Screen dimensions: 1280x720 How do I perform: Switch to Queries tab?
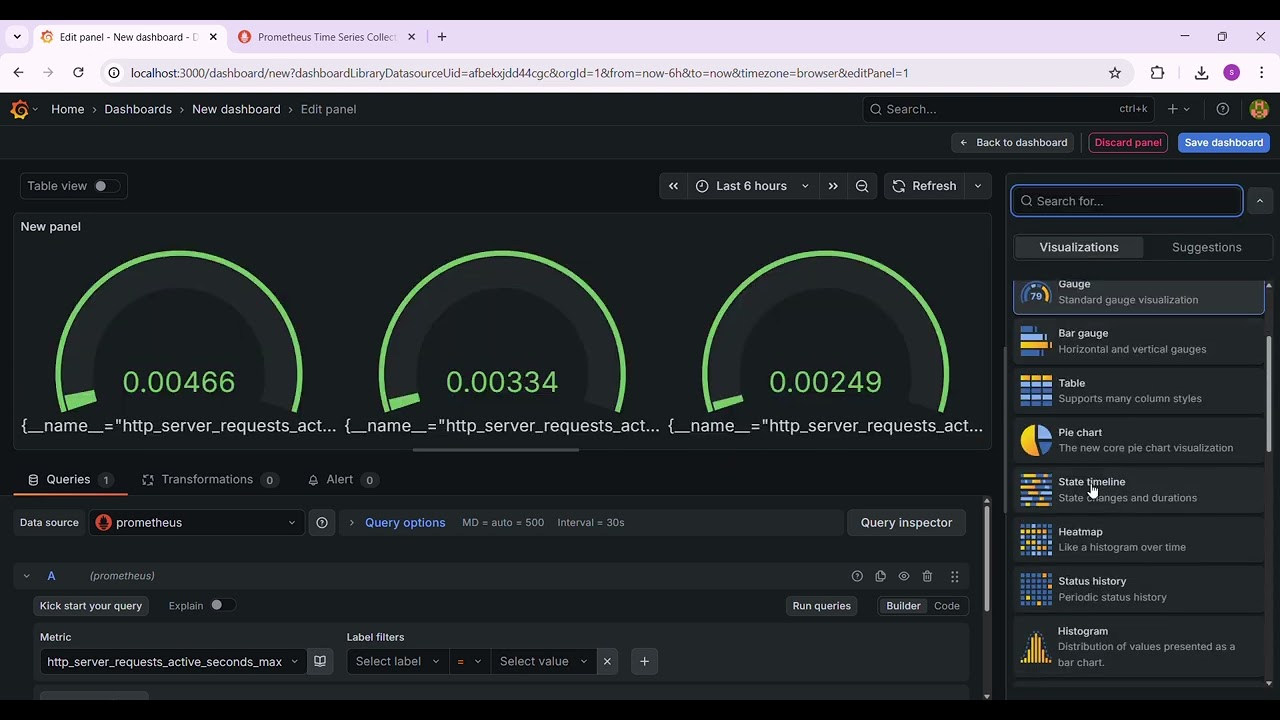pyautogui.click(x=70, y=479)
